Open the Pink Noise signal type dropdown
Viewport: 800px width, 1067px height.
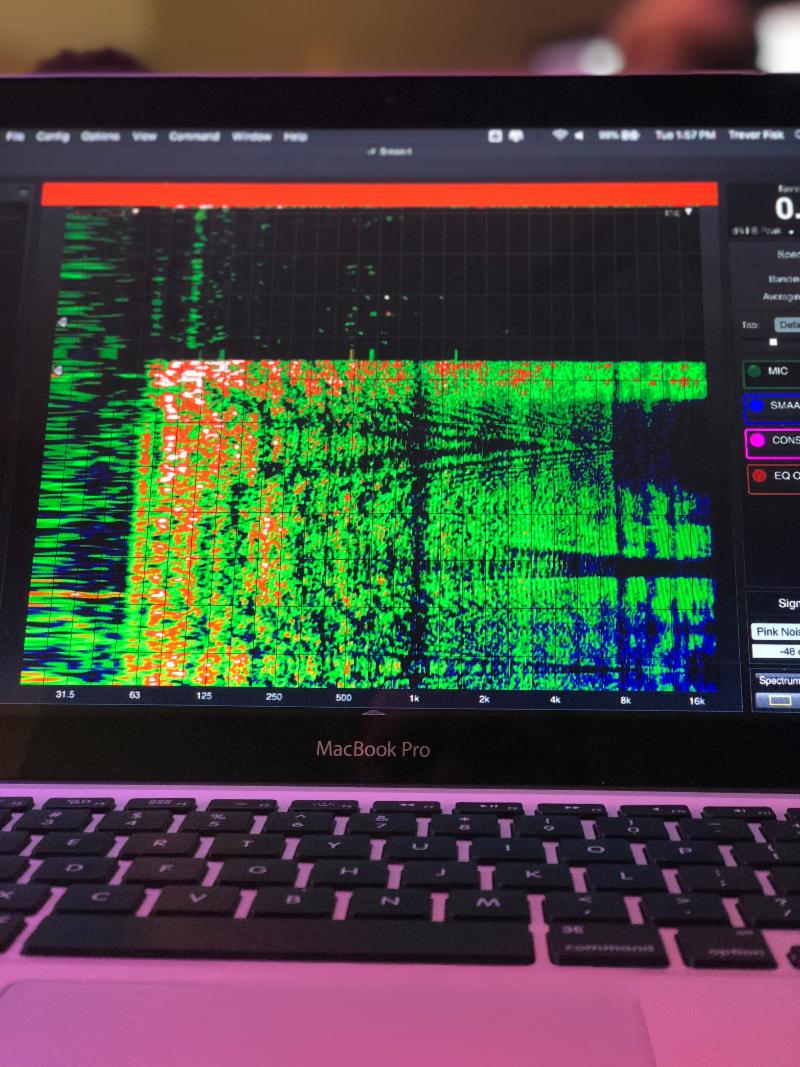[776, 631]
